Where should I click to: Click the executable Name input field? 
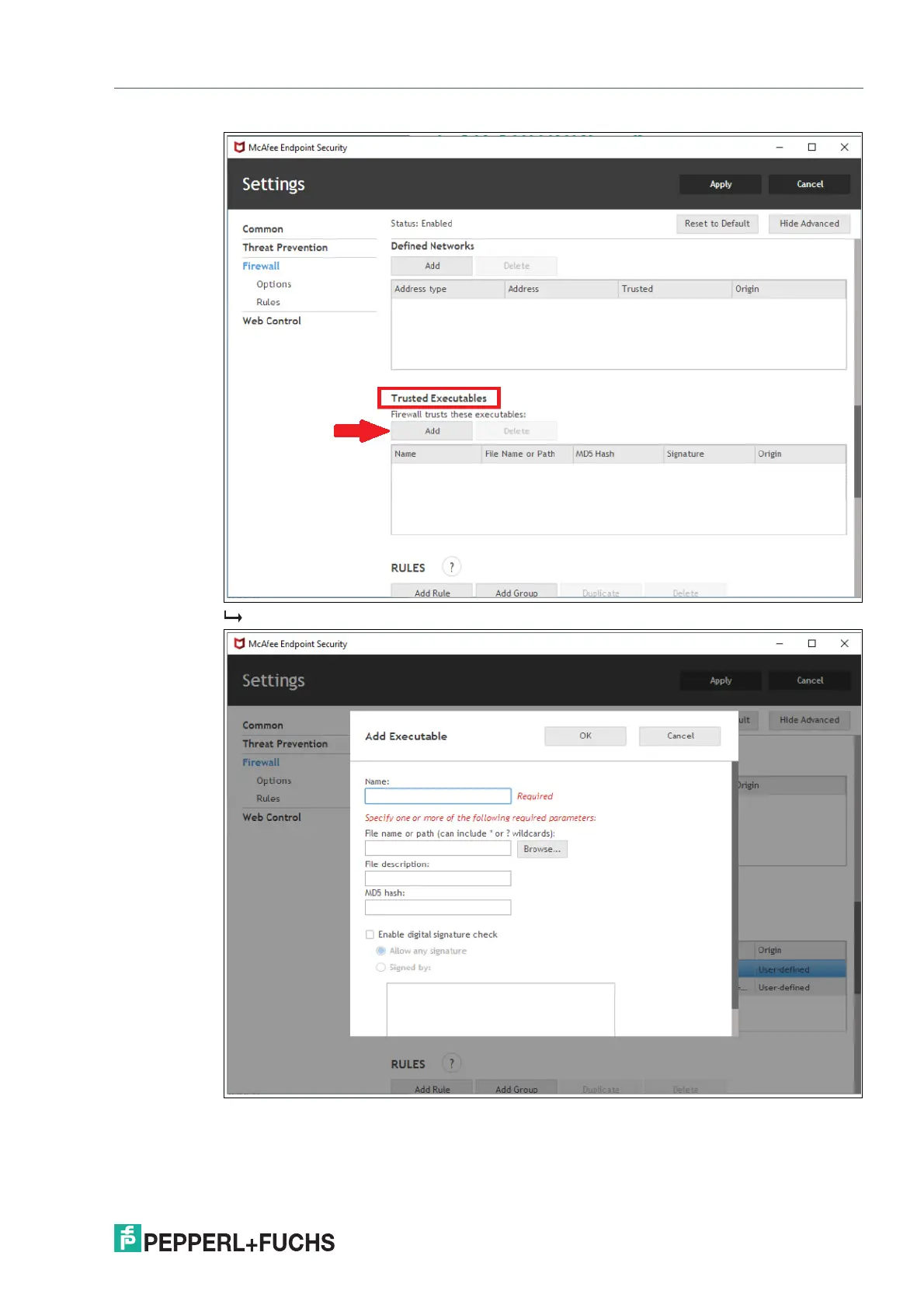click(x=438, y=796)
